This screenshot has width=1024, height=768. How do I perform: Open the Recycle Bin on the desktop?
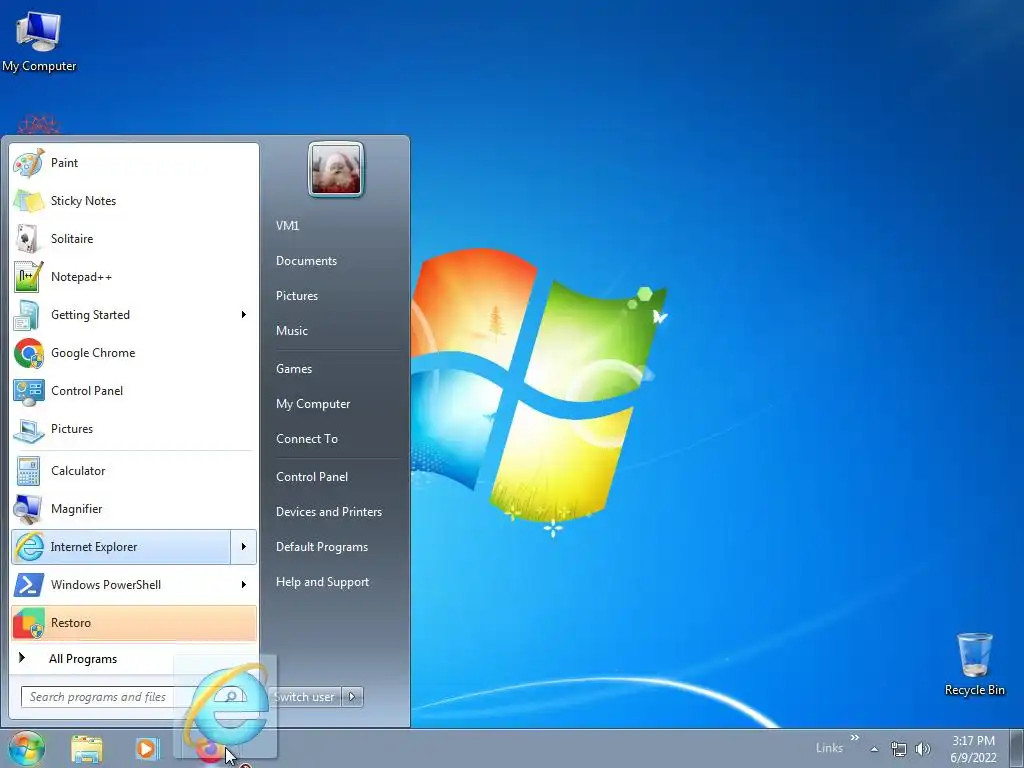[974, 664]
